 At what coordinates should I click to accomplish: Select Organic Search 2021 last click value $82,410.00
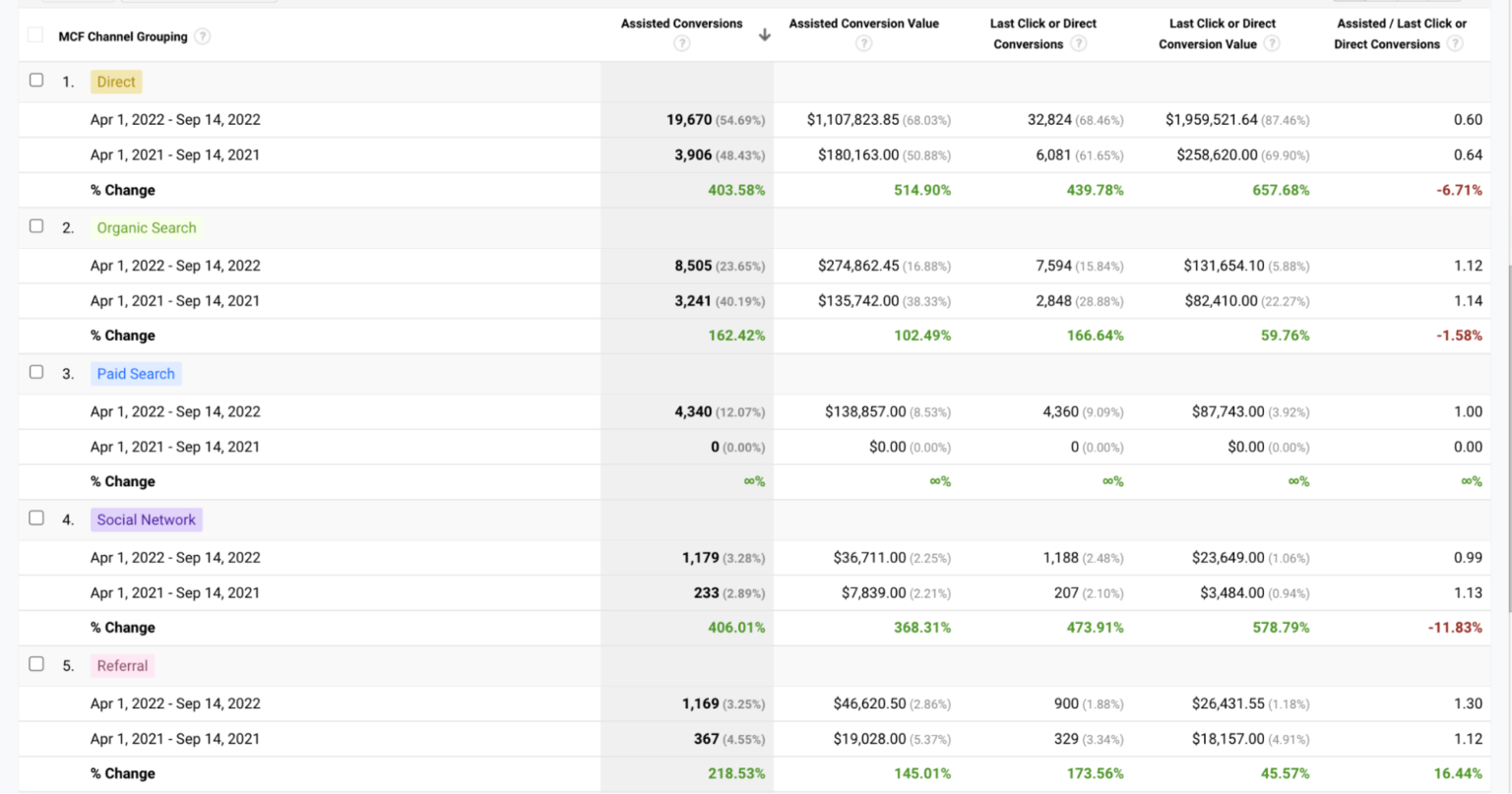(x=1221, y=301)
